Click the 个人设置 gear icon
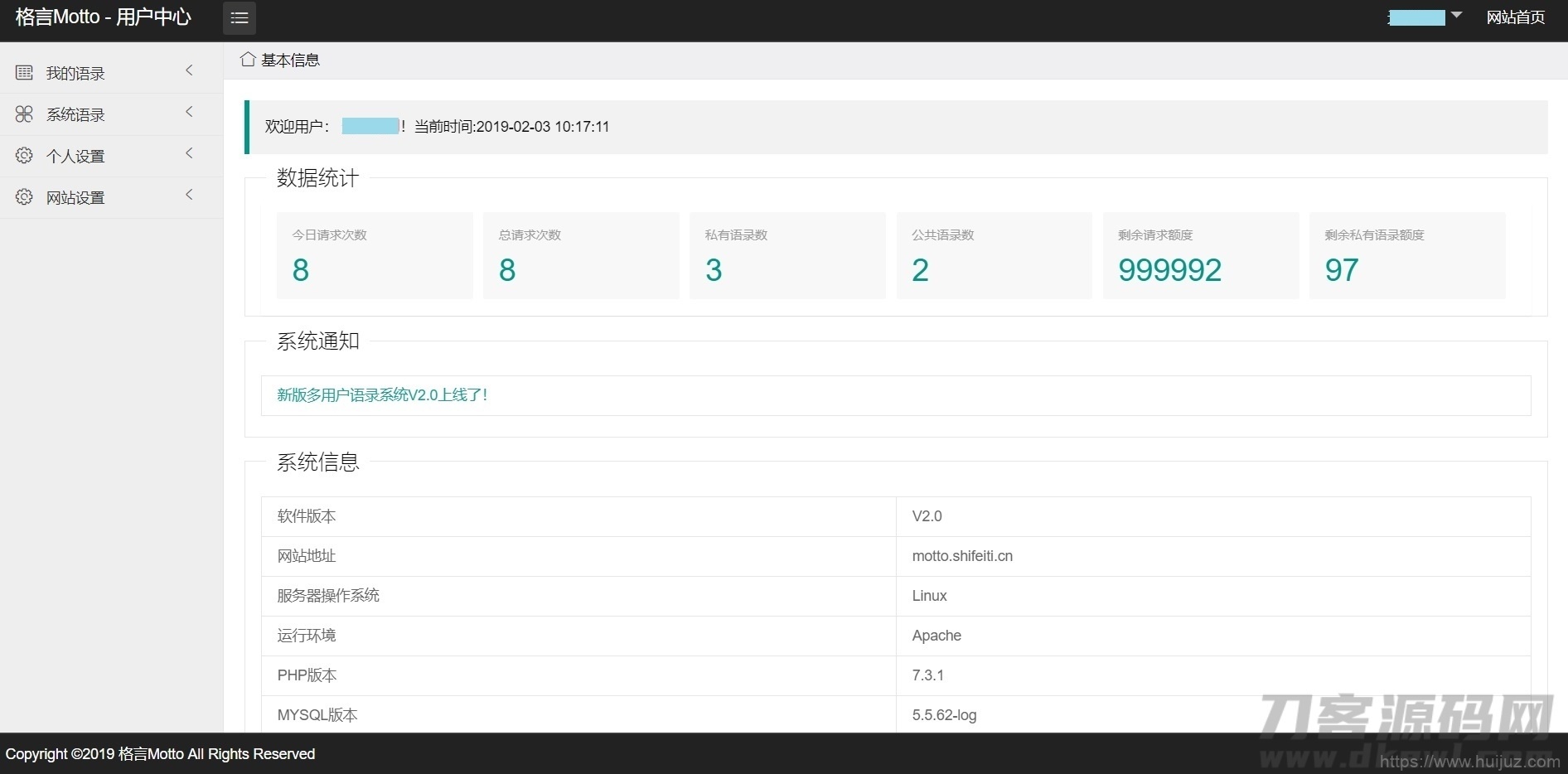1568x774 pixels. [24, 156]
